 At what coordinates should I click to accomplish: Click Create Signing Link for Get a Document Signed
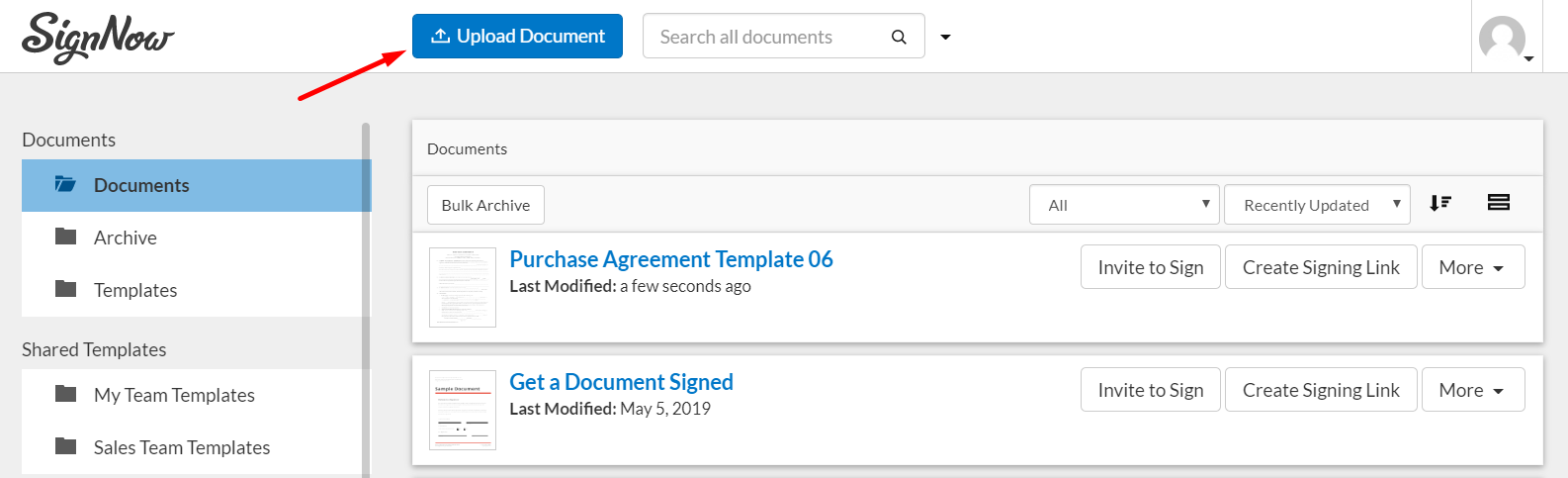tap(1321, 390)
